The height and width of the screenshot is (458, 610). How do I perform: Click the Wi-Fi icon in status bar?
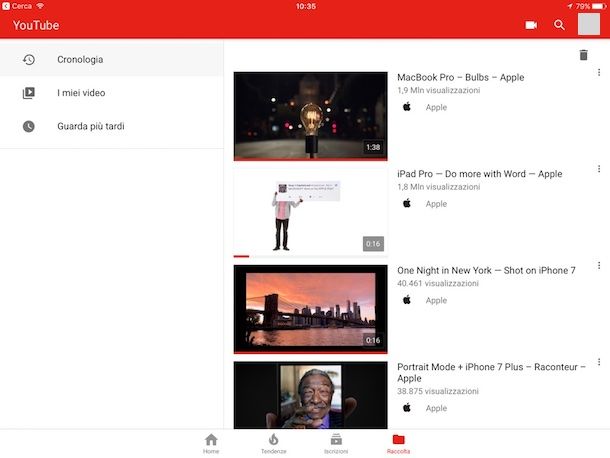(x=40, y=6)
